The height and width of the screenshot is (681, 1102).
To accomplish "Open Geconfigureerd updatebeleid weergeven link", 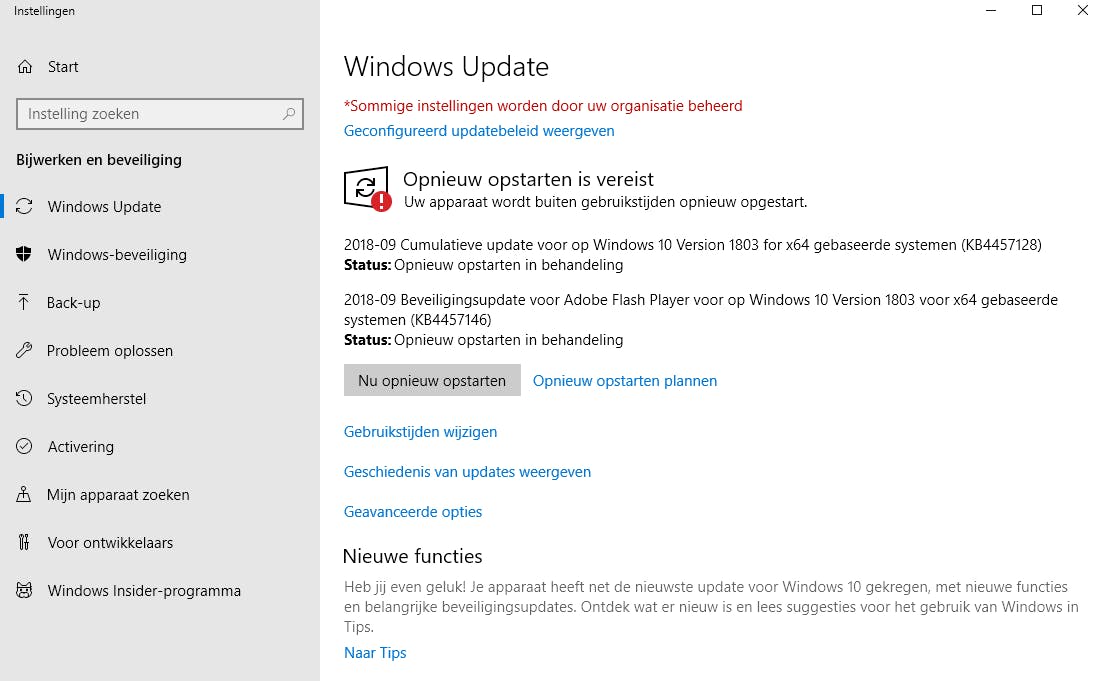I will (479, 131).
